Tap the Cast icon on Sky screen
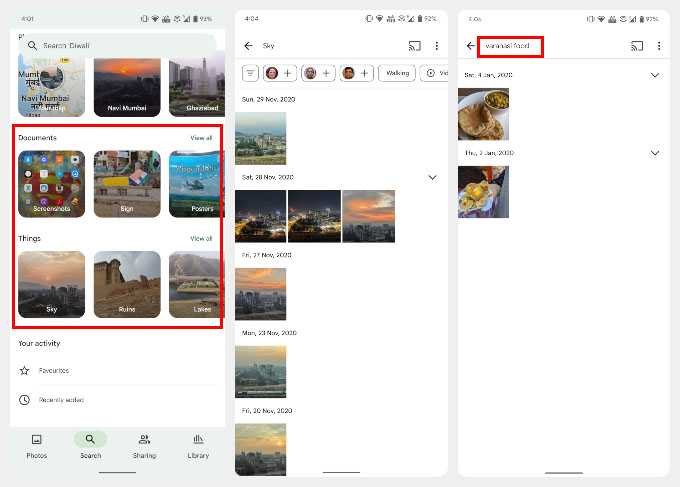 (415, 46)
